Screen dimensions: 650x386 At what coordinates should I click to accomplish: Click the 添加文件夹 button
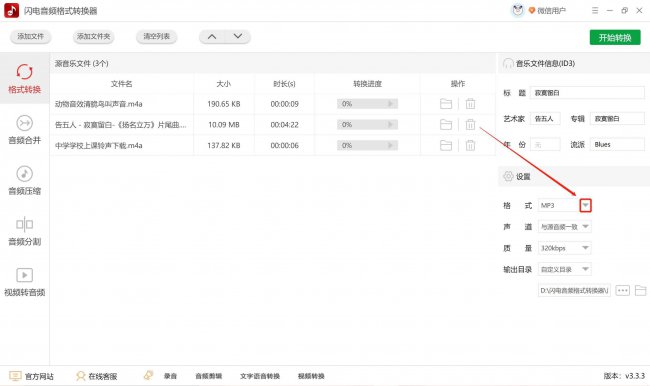tap(93, 36)
